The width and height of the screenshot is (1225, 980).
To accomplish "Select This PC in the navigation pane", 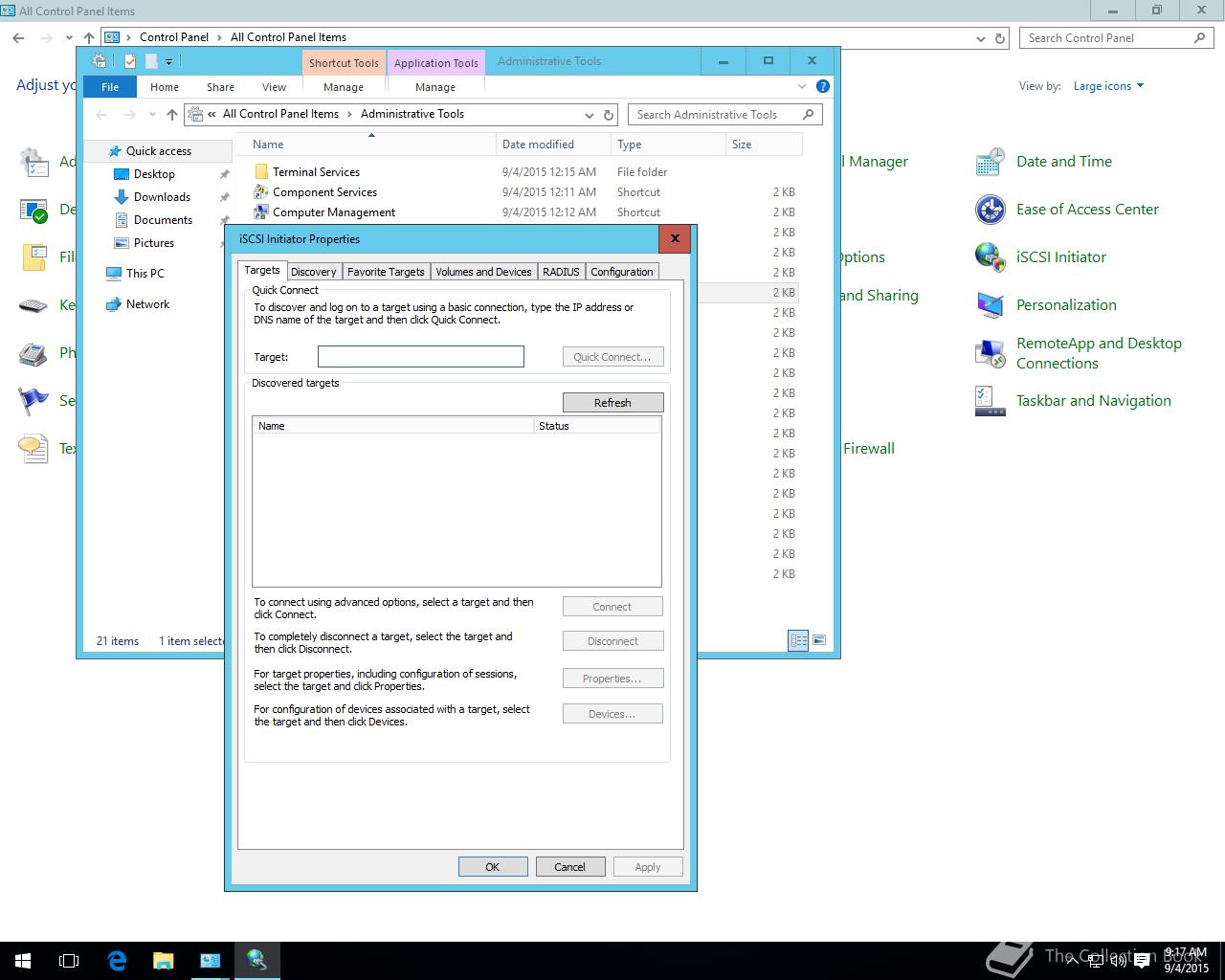I will [x=145, y=274].
